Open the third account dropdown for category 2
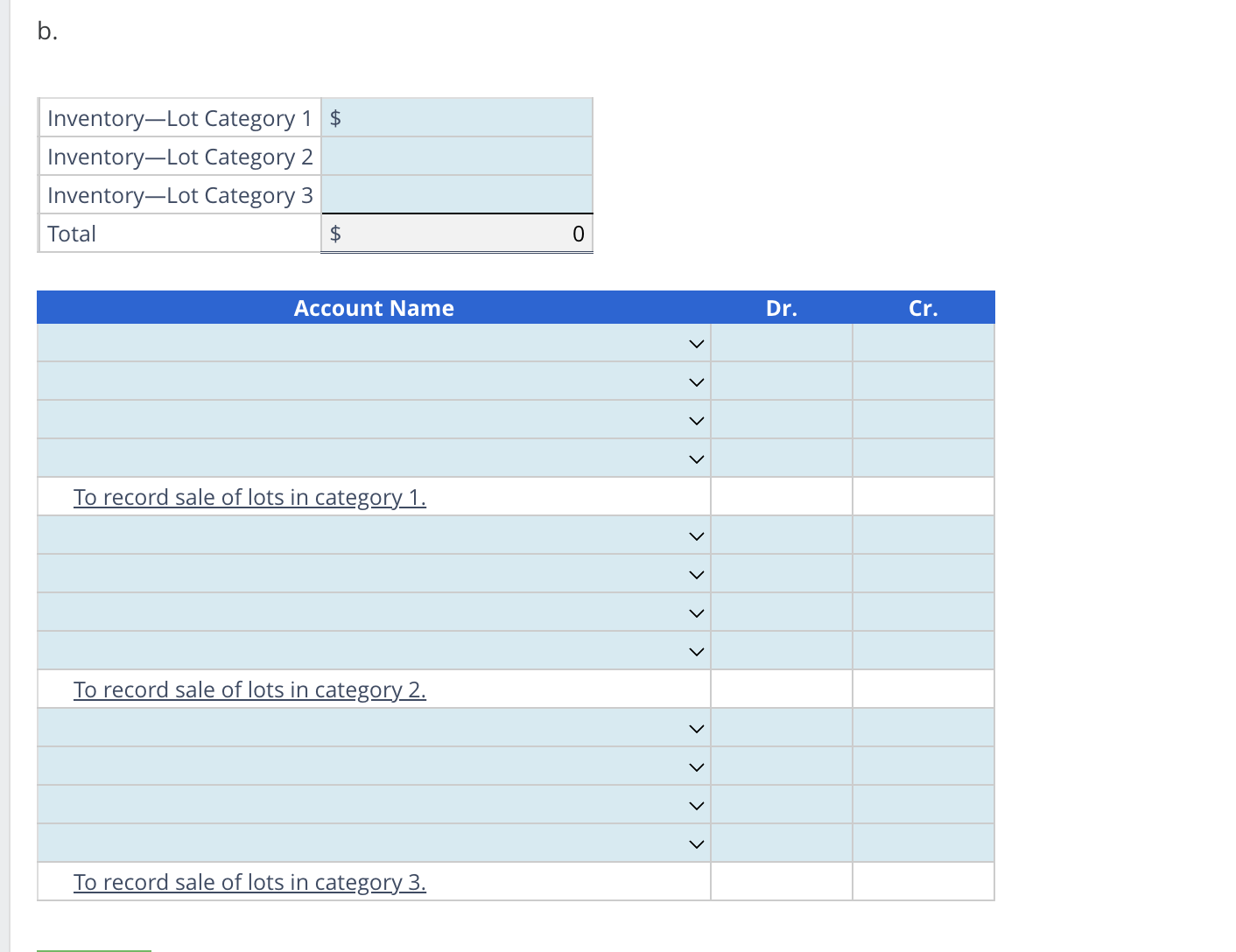The width and height of the screenshot is (1236, 952). [374, 612]
